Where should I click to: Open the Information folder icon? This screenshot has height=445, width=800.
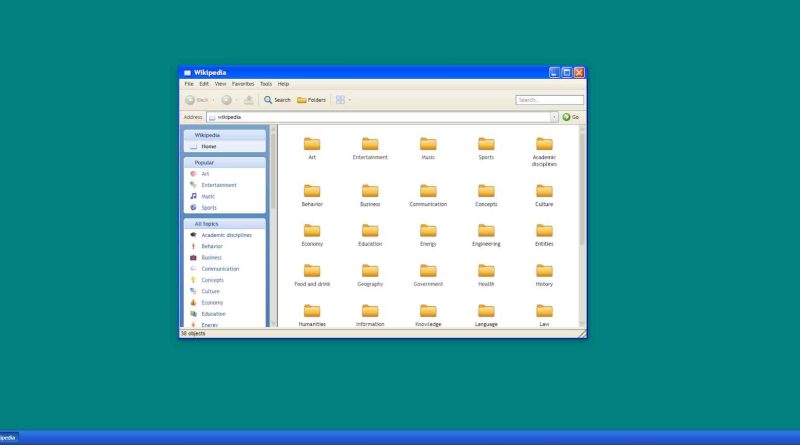[370, 311]
